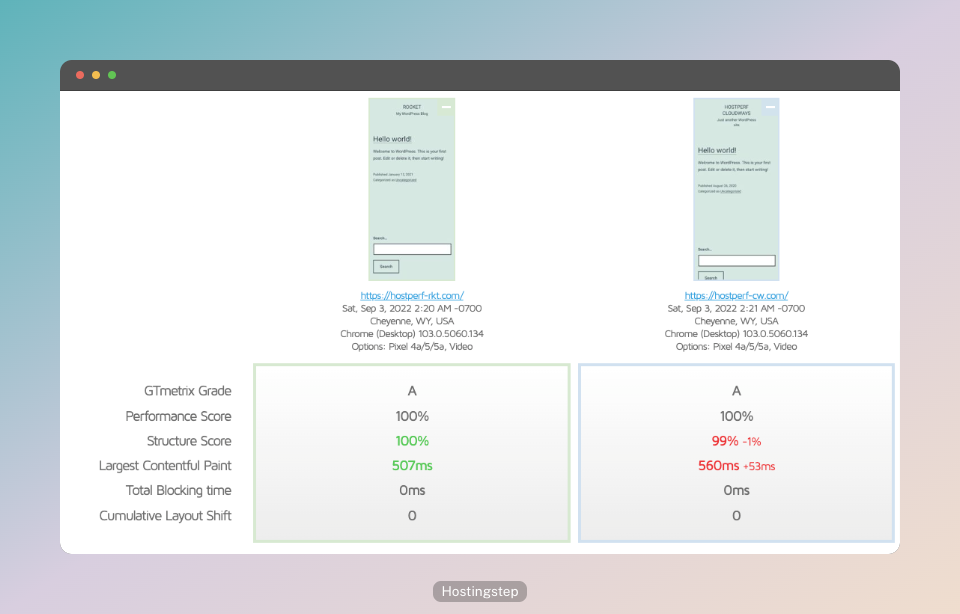Select the "Total Blocking time" row label
Image resolution: width=960 pixels, height=614 pixels.
(x=178, y=490)
